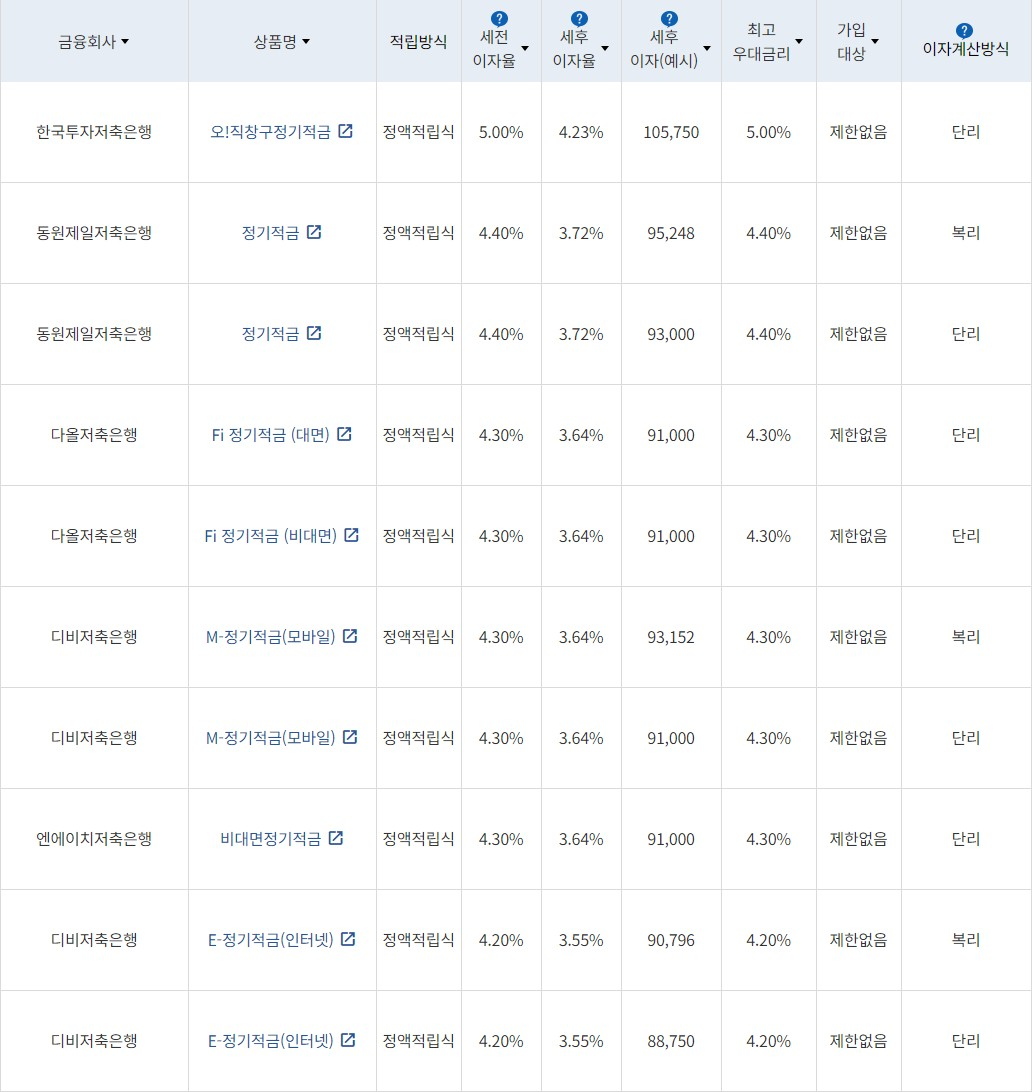Click external link icon beside 오!직창구정기적금

pos(345,131)
